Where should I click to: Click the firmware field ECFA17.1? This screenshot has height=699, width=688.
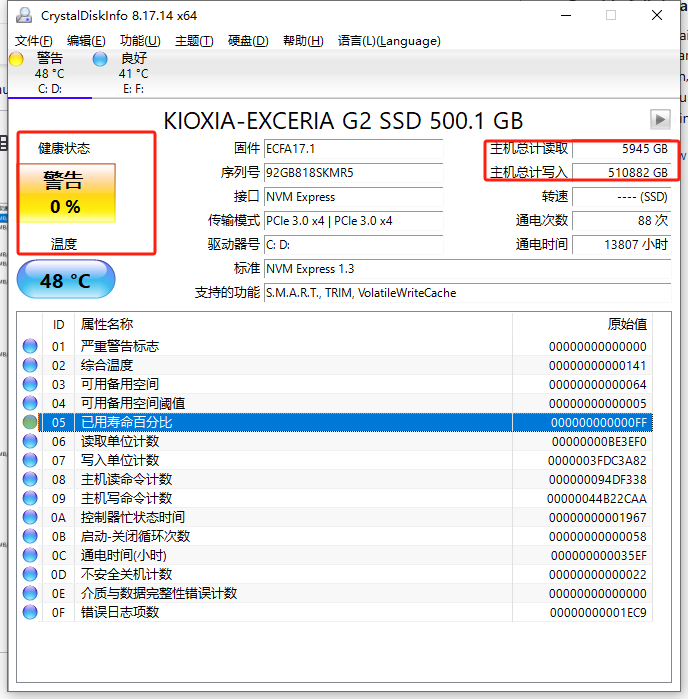point(353,149)
